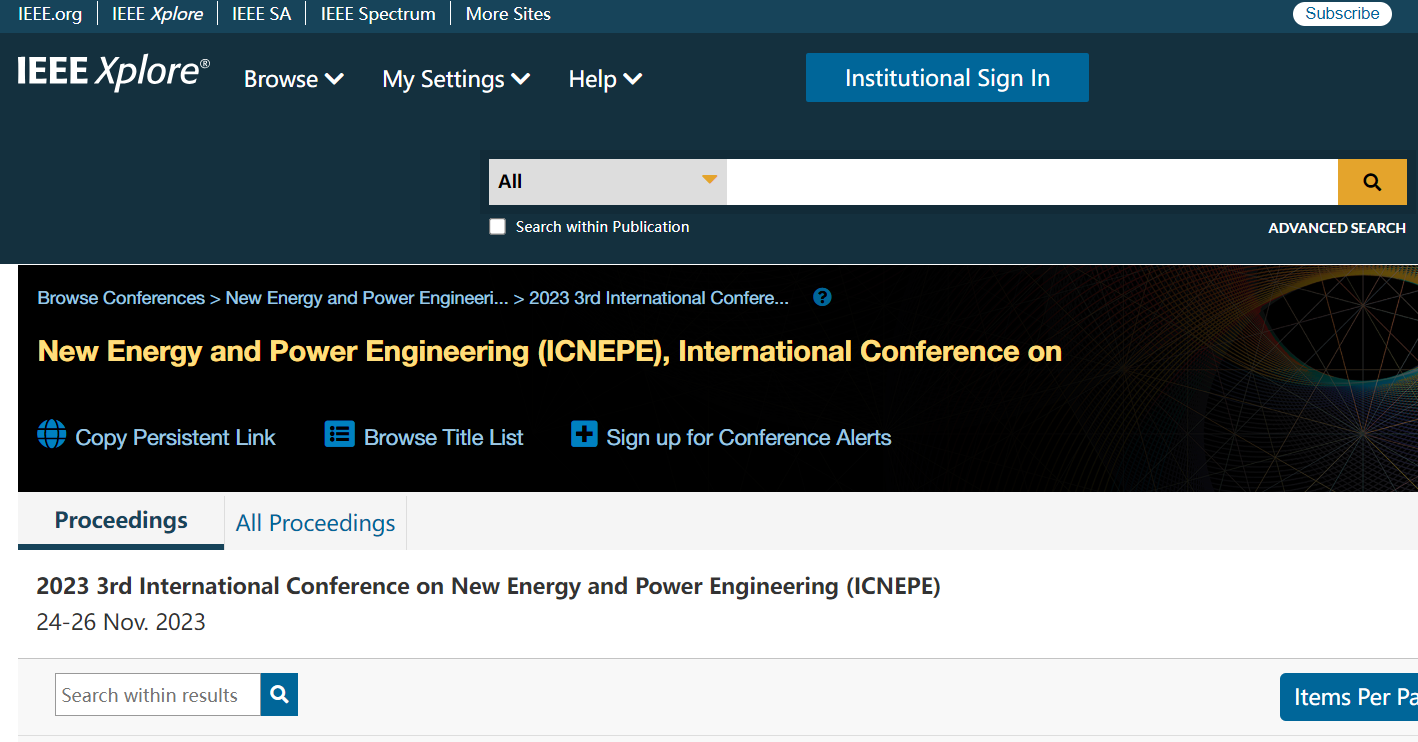Image resolution: width=1418 pixels, height=742 pixels.
Task: Open the Advanced Search link
Action: coord(1337,228)
